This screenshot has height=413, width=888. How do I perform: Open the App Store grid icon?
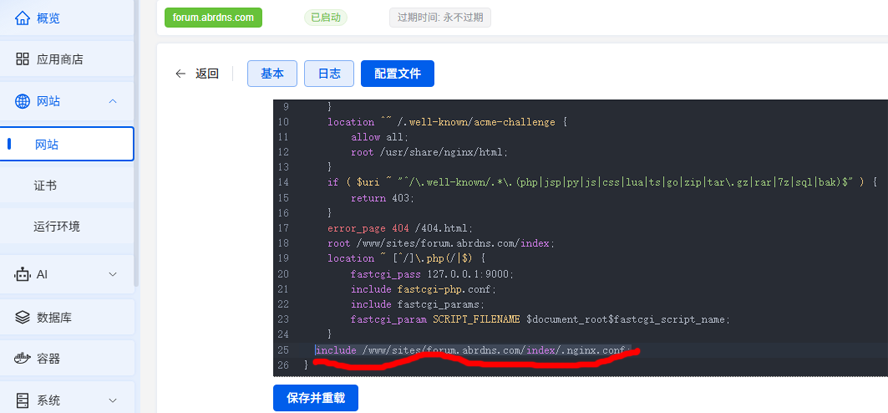pos(22,59)
